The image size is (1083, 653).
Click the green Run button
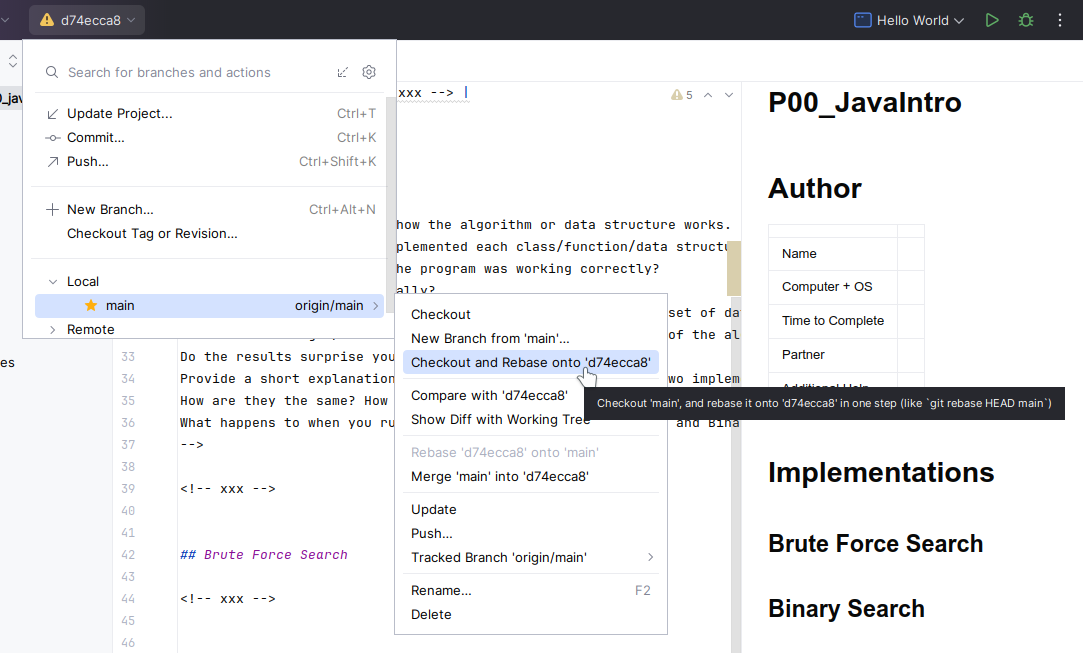(991, 20)
